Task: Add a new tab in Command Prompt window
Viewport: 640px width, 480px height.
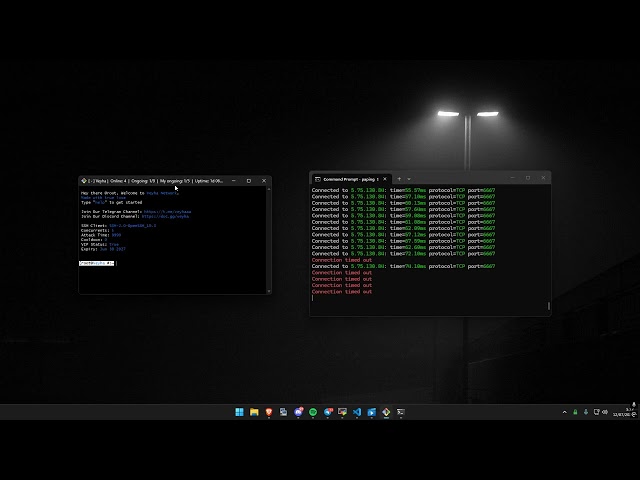Action: point(399,179)
